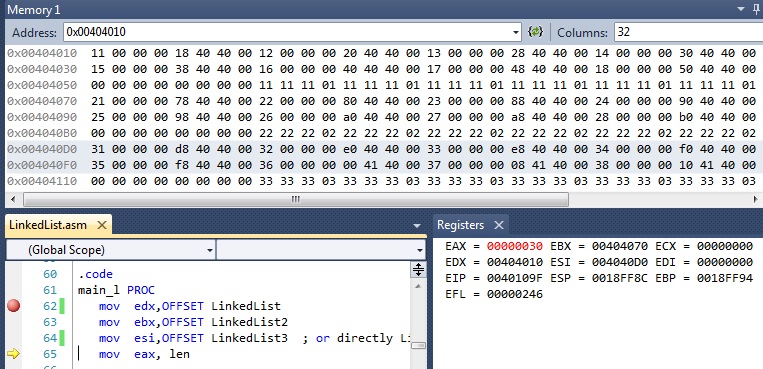This screenshot has width=763, height=369.
Task: Click line number 63 in the editor gutter
Action: [x=50, y=322]
